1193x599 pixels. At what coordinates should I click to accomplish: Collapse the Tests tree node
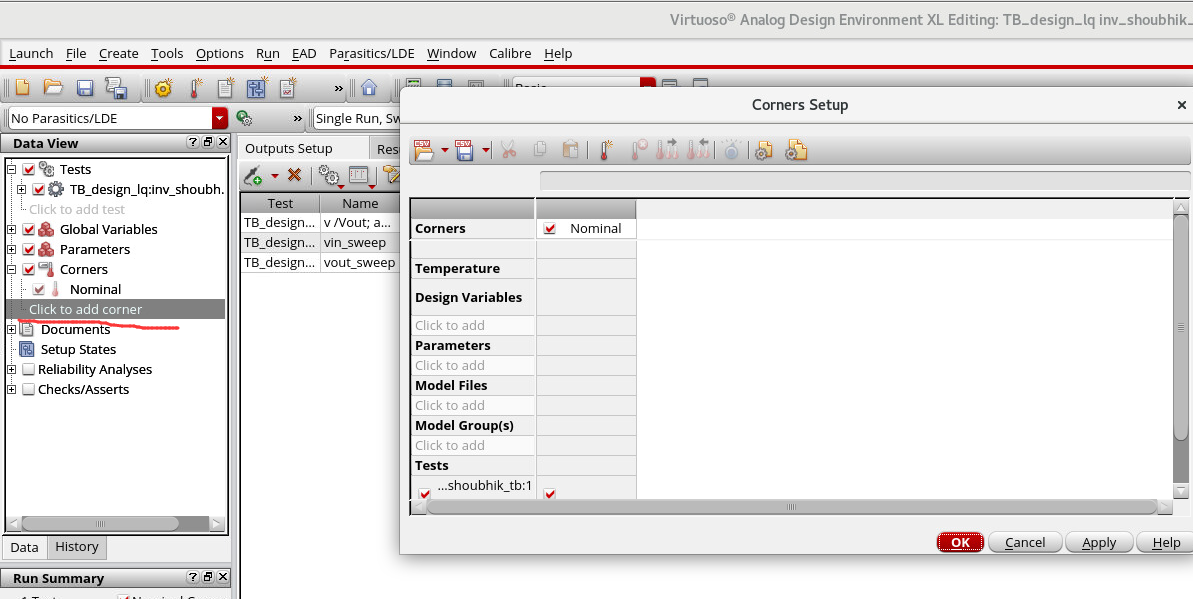11,169
